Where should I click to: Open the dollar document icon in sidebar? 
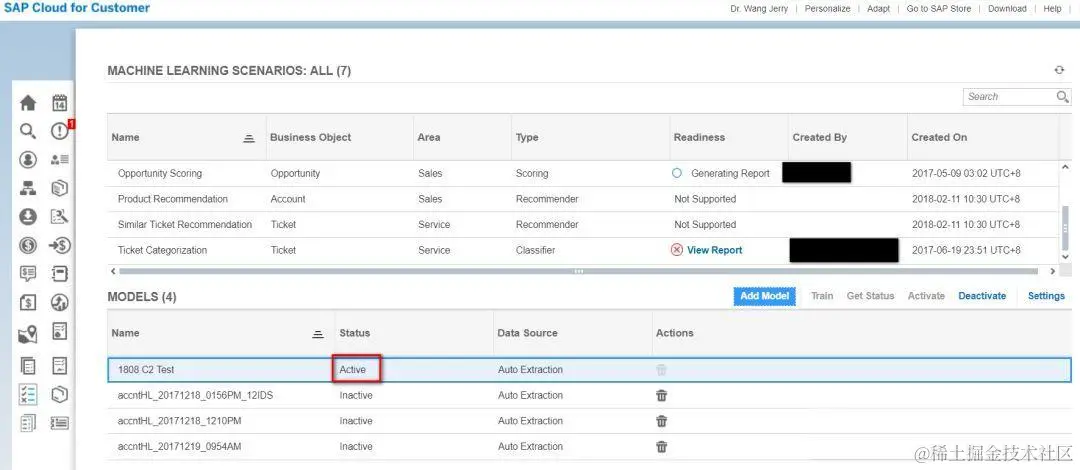pos(28,303)
